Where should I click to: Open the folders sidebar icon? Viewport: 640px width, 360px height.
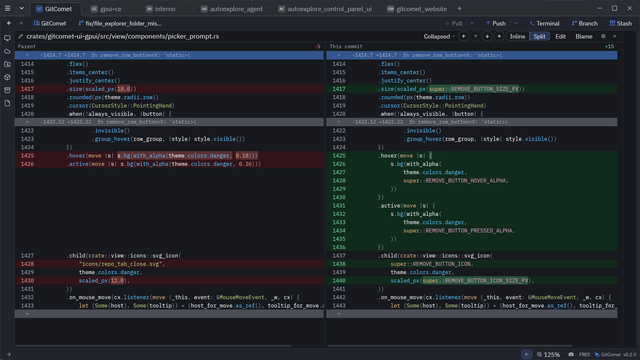pos(7,64)
